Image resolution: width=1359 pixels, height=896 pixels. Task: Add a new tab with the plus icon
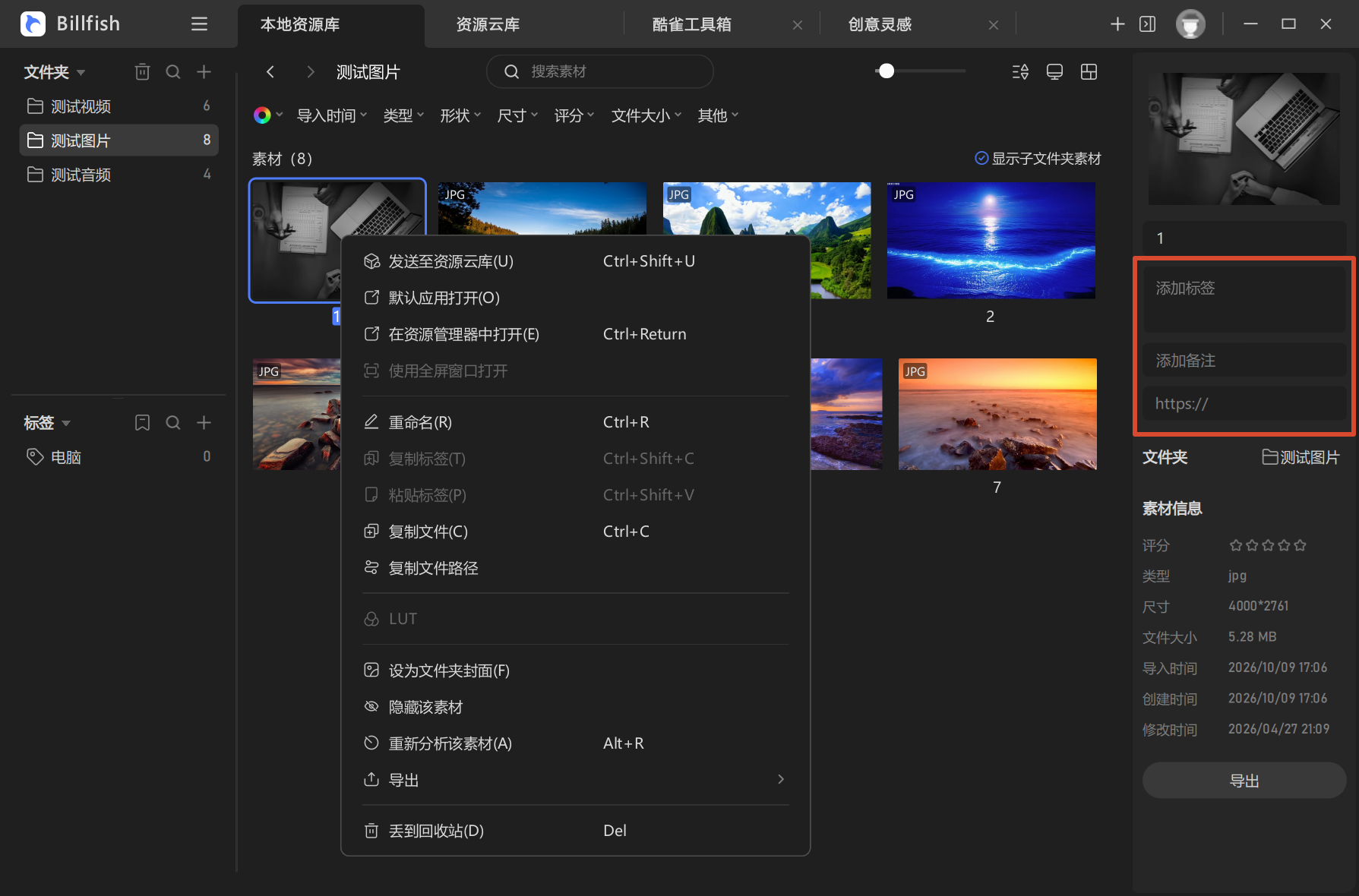pos(1117,24)
